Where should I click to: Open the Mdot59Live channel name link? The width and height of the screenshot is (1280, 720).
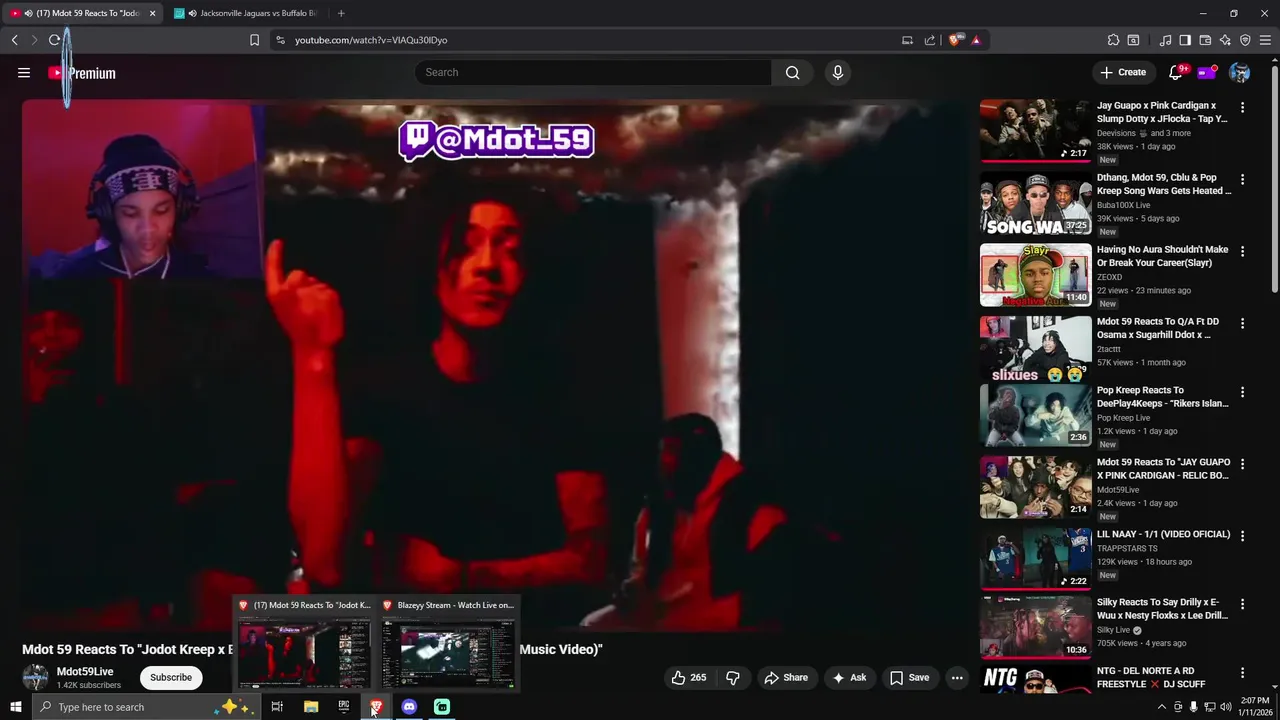tap(85, 672)
